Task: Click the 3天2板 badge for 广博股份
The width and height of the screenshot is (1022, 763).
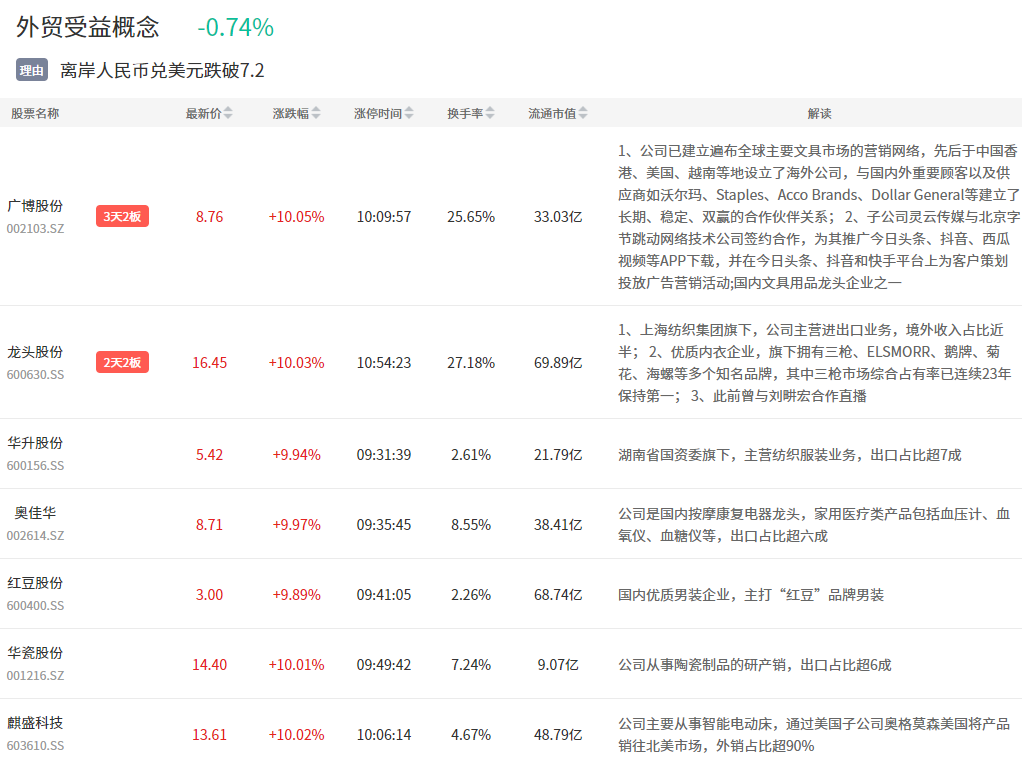Action: coord(123,216)
